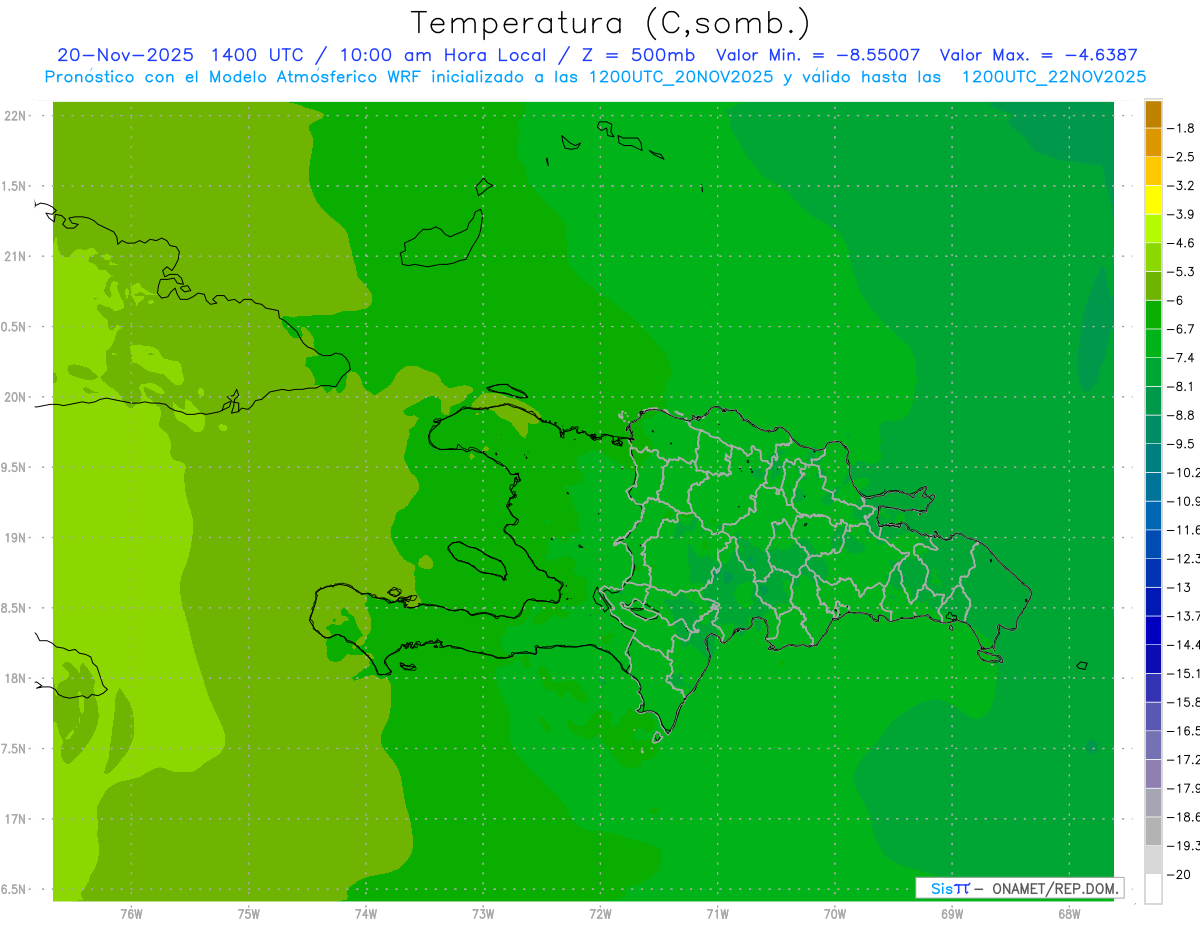
Task: Click the -4.6 color scale label
Action: pyautogui.click(x=1181, y=243)
